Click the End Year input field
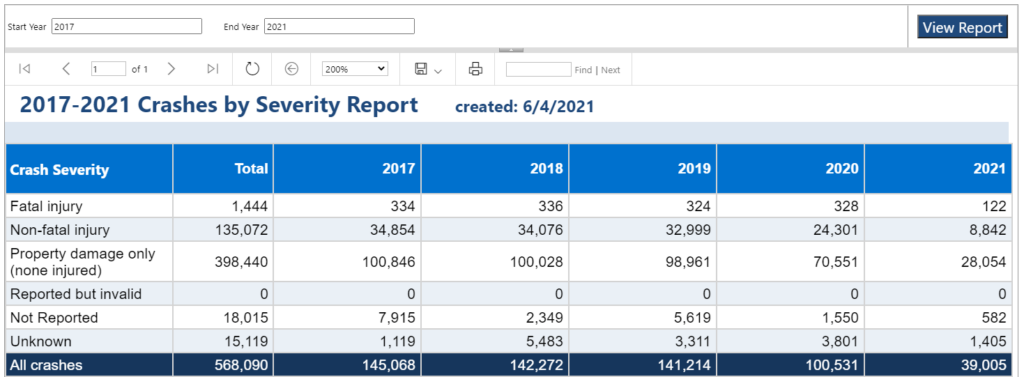The width and height of the screenshot is (1024, 377). coord(339,26)
